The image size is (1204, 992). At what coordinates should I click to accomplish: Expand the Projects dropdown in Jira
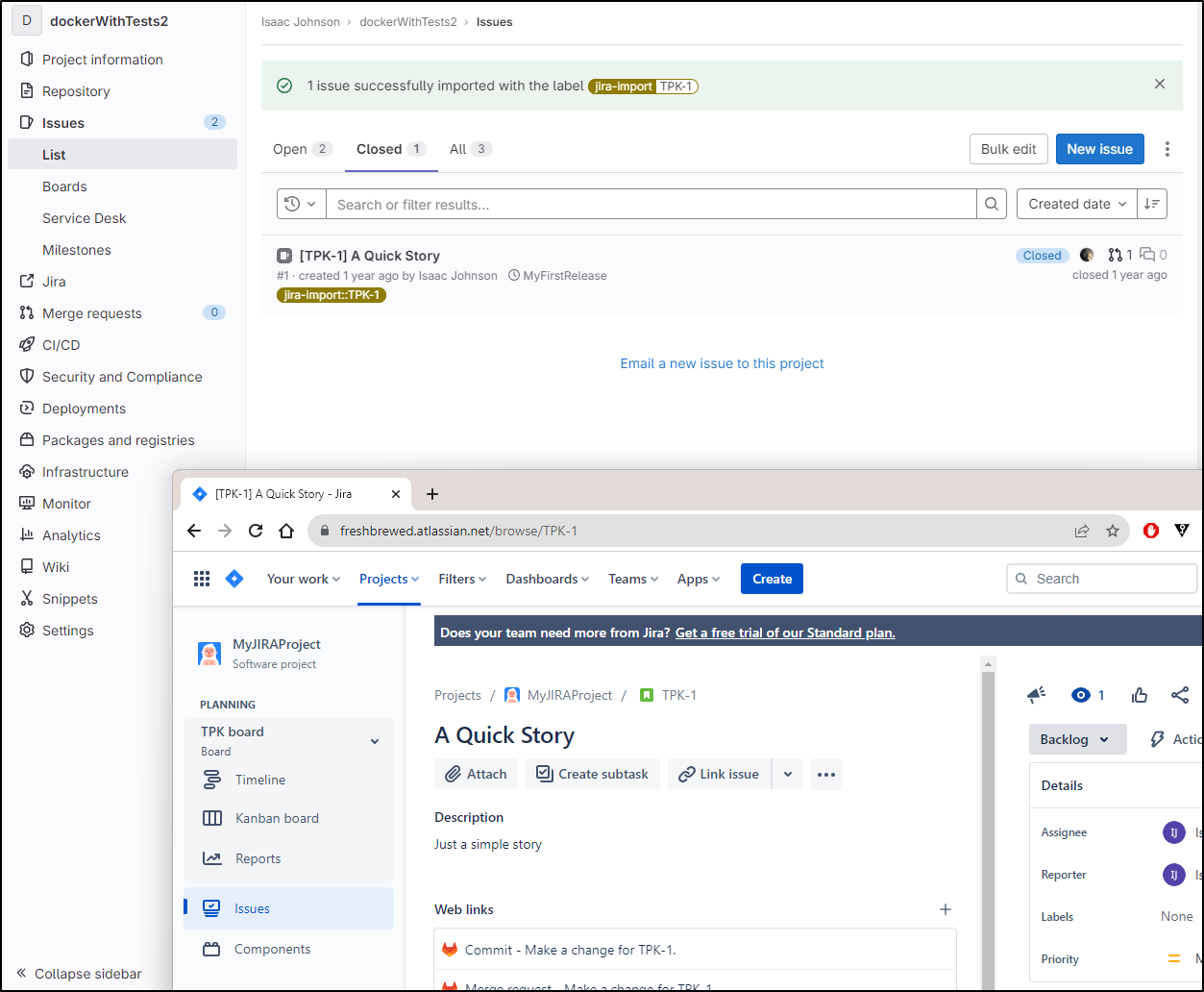389,579
